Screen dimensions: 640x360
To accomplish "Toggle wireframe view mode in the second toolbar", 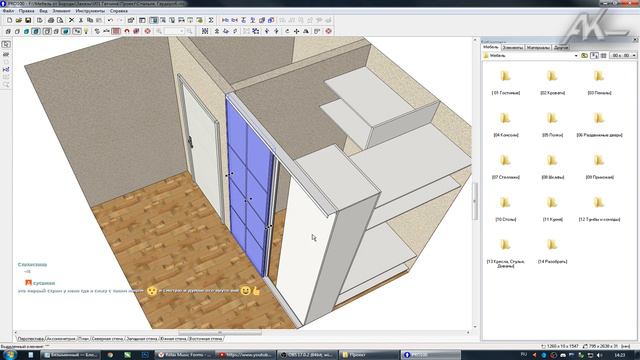I will coord(8,31).
